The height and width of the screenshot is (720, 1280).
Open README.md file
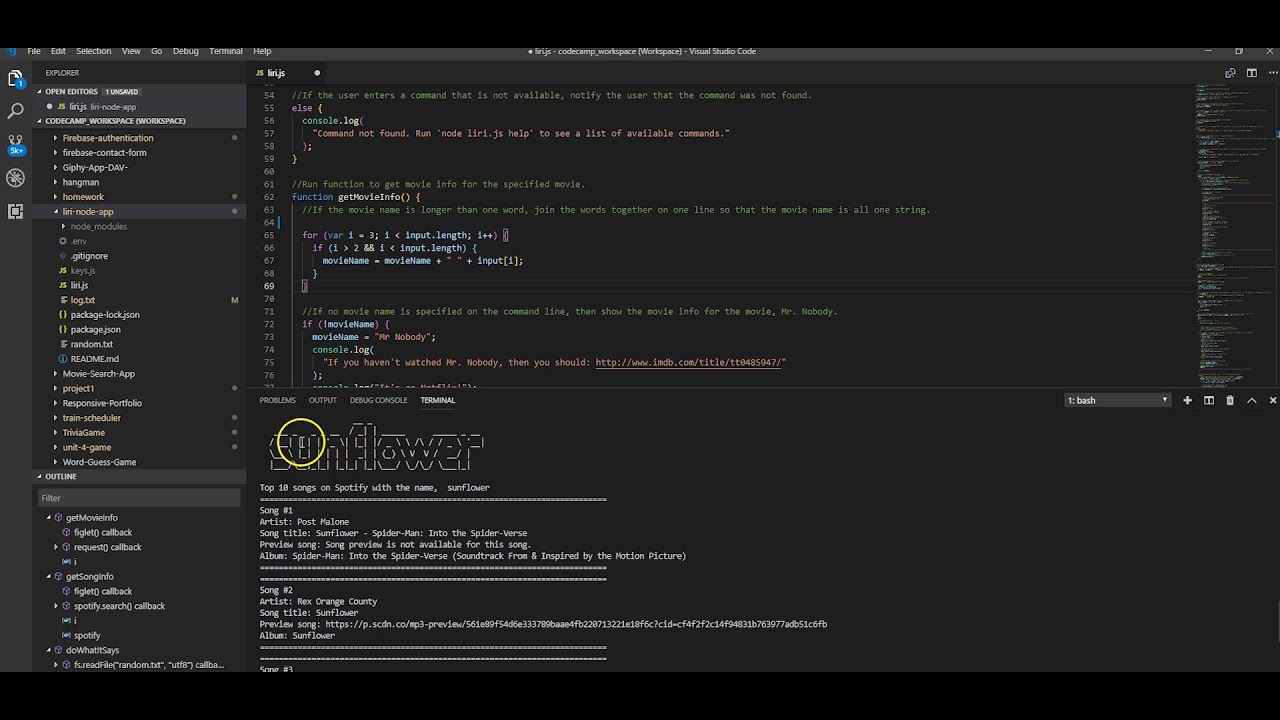94,359
